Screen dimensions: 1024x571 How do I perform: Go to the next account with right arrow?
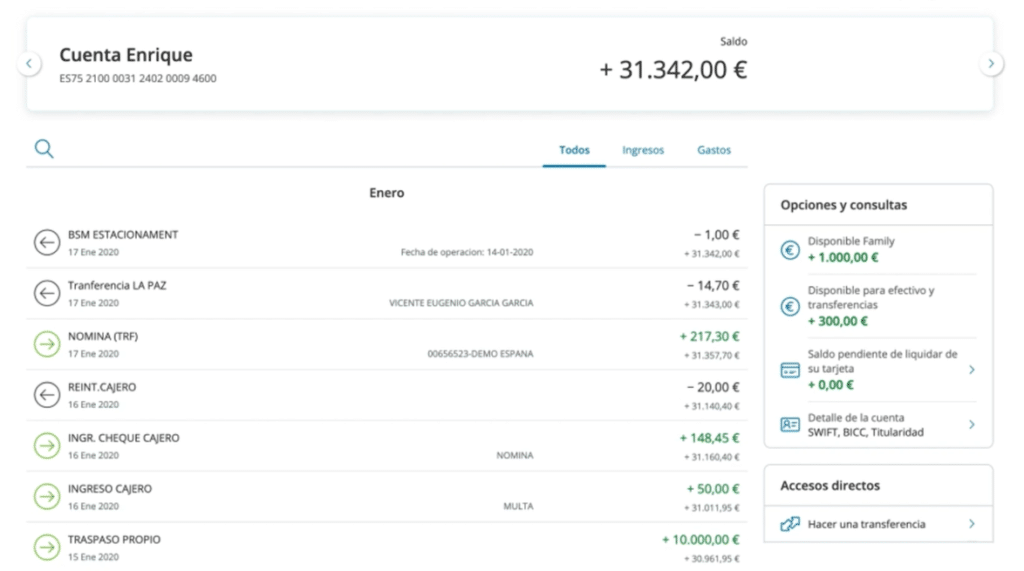[991, 63]
